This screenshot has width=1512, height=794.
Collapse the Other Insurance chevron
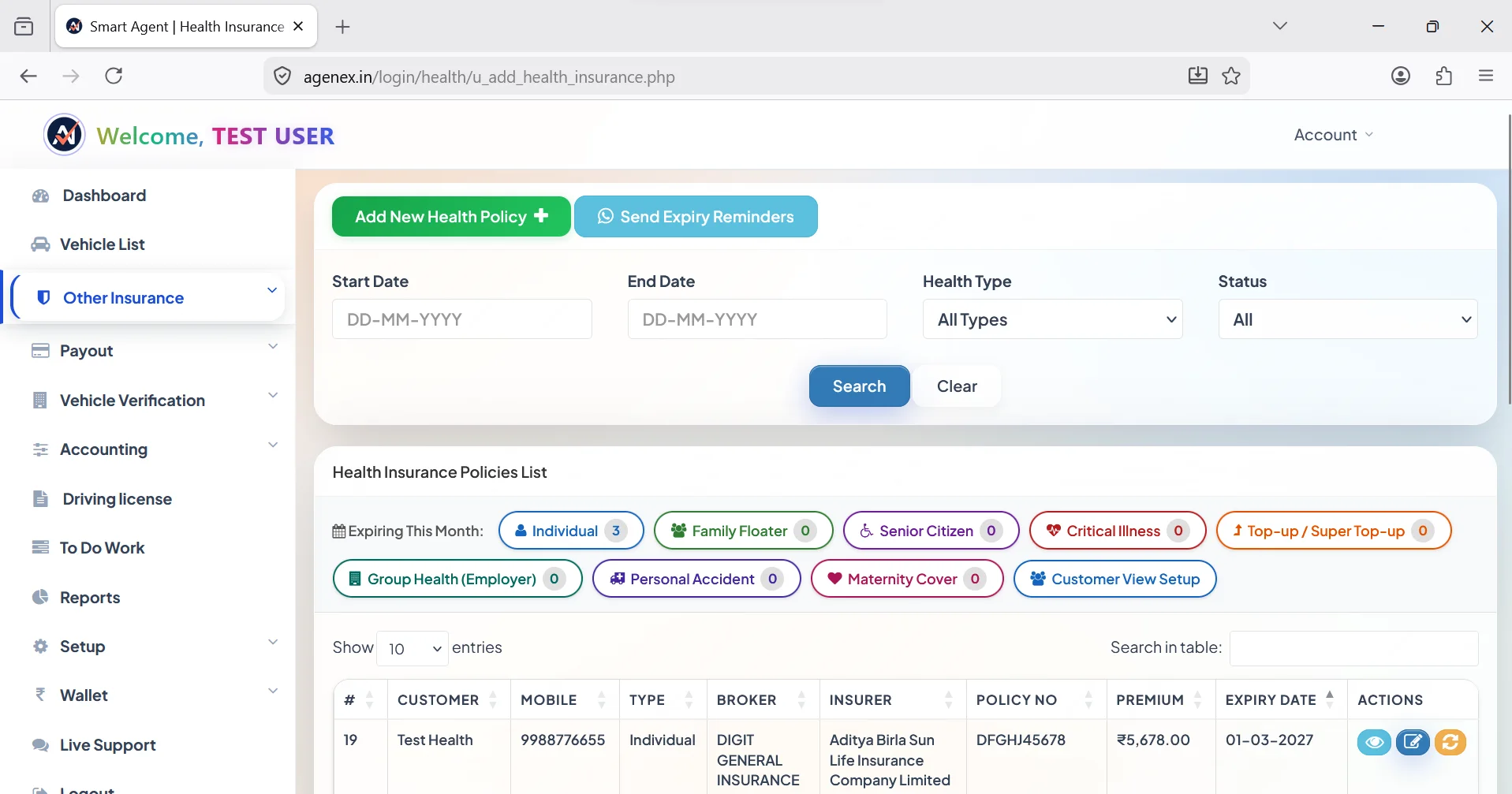coord(272,290)
